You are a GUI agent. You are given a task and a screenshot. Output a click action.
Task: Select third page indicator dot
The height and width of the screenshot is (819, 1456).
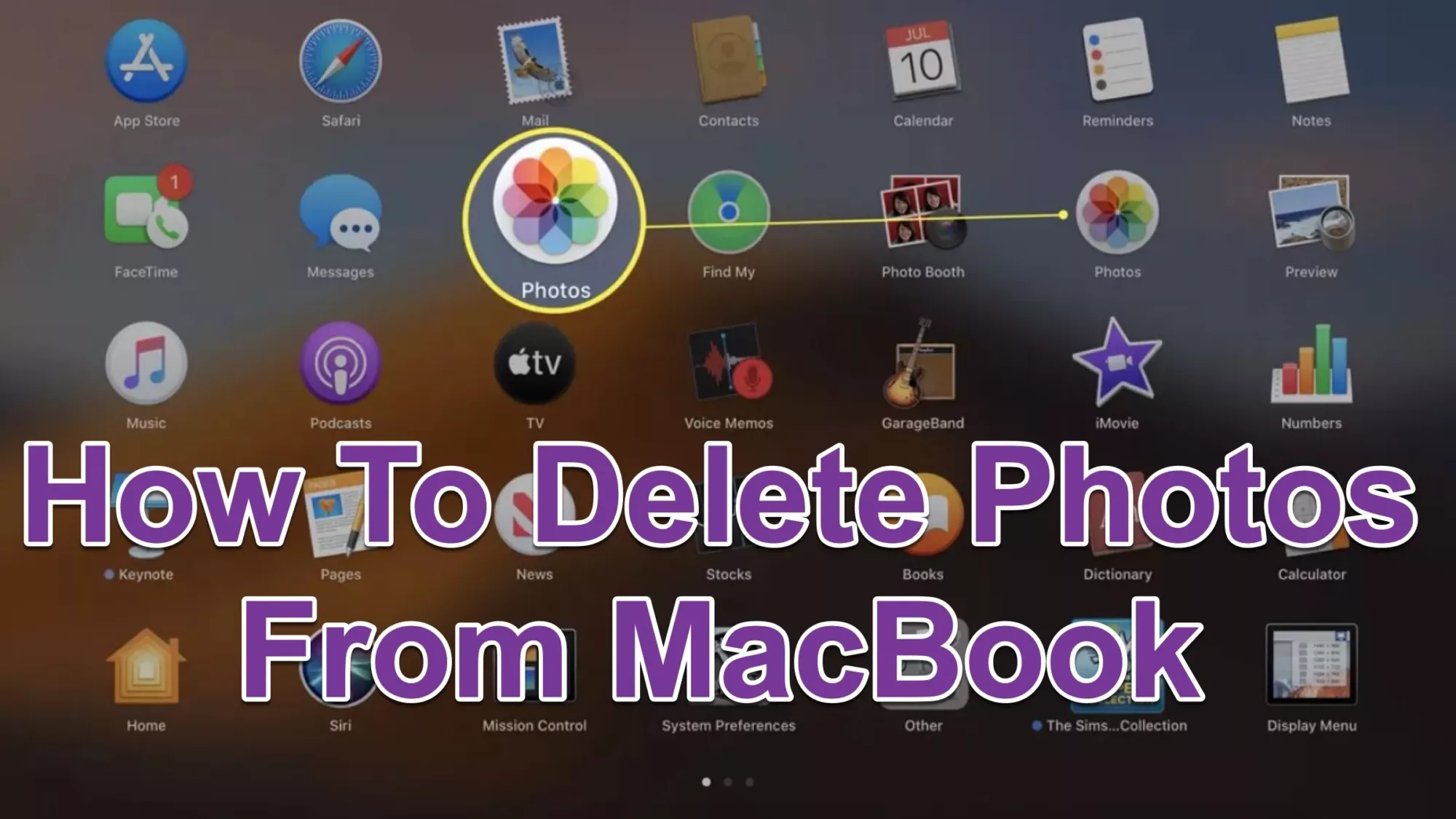point(750,780)
